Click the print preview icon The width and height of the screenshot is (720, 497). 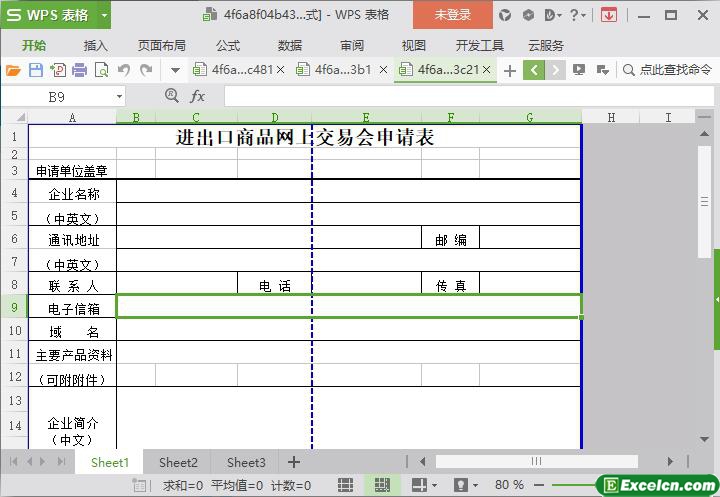[101, 70]
